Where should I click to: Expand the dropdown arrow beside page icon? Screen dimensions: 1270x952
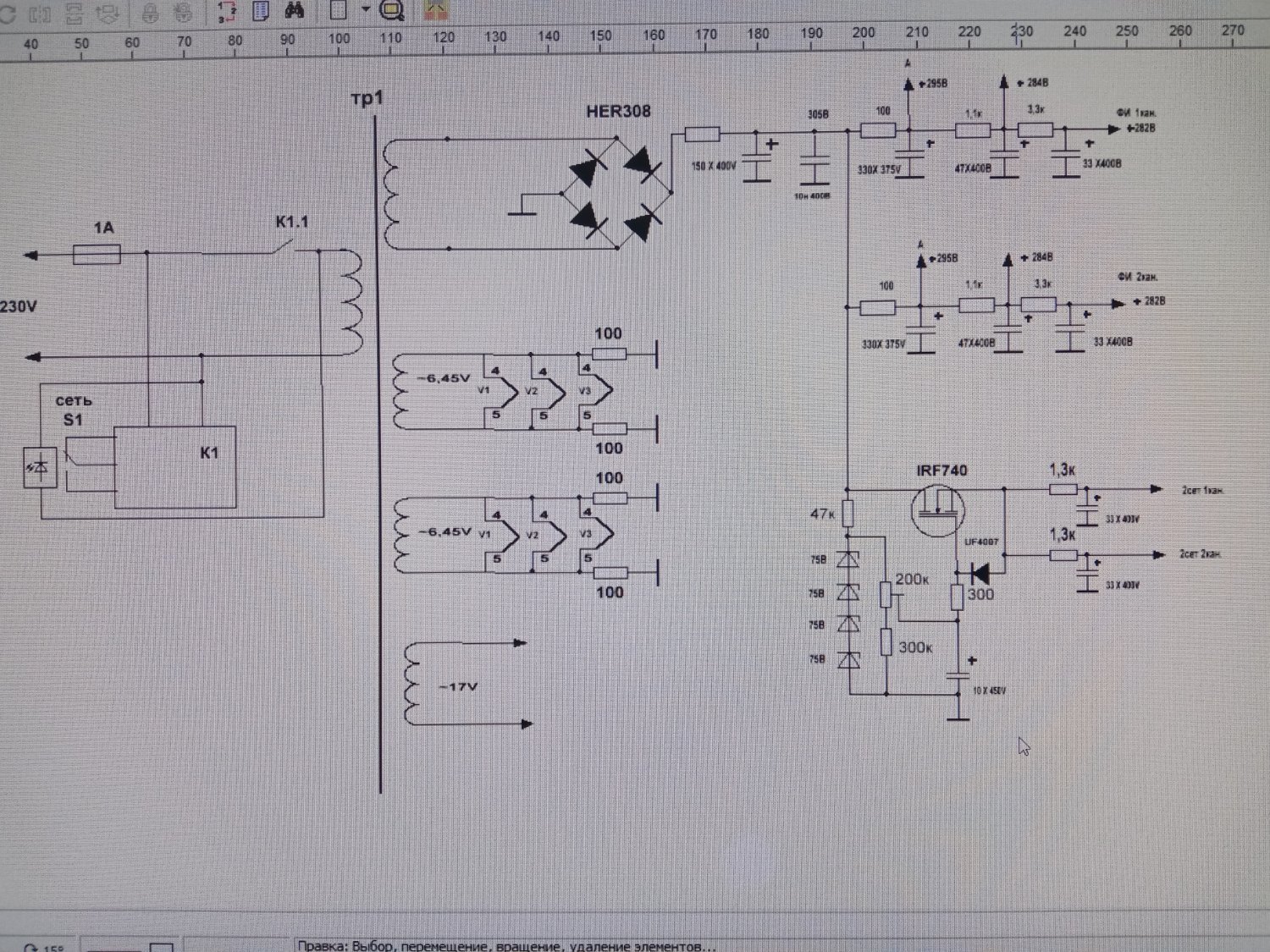pos(366,10)
